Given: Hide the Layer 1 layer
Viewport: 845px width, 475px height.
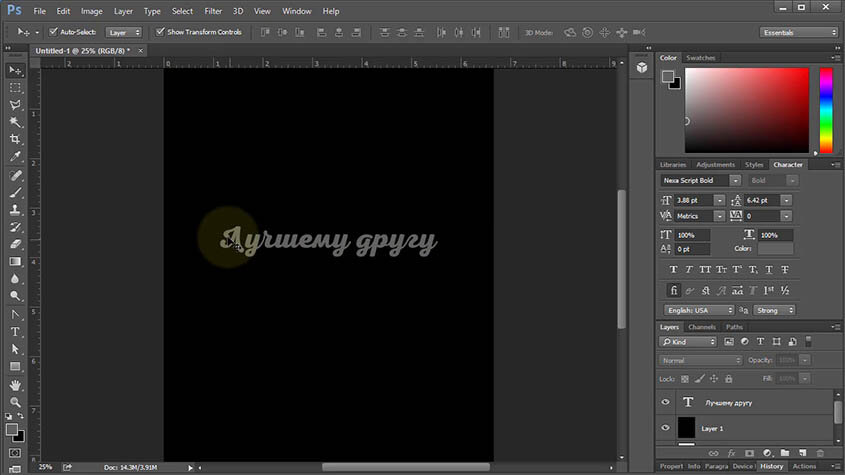Looking at the screenshot, I should (x=666, y=428).
